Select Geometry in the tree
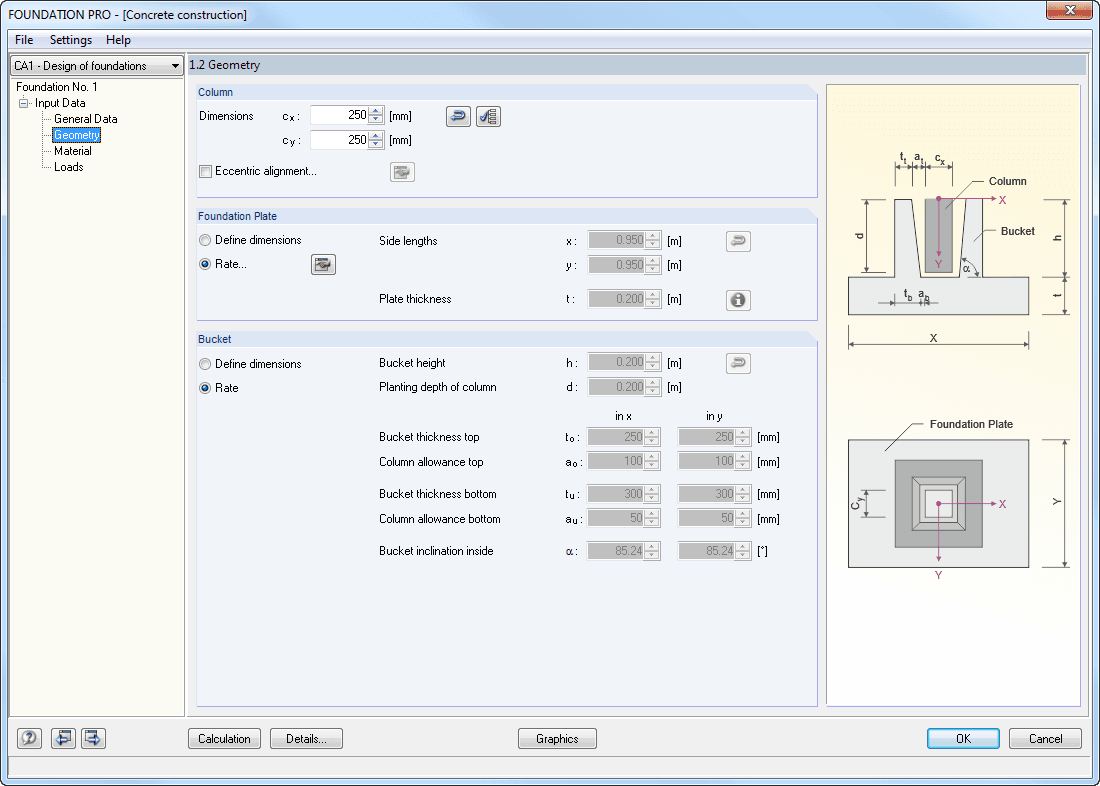Screen dimensions: 1100x786 (77, 135)
